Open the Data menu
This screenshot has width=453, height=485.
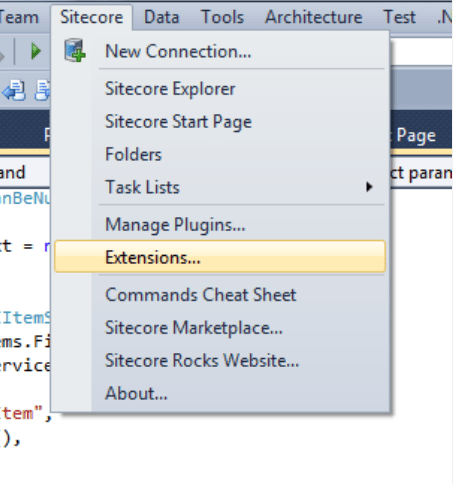[x=161, y=17]
